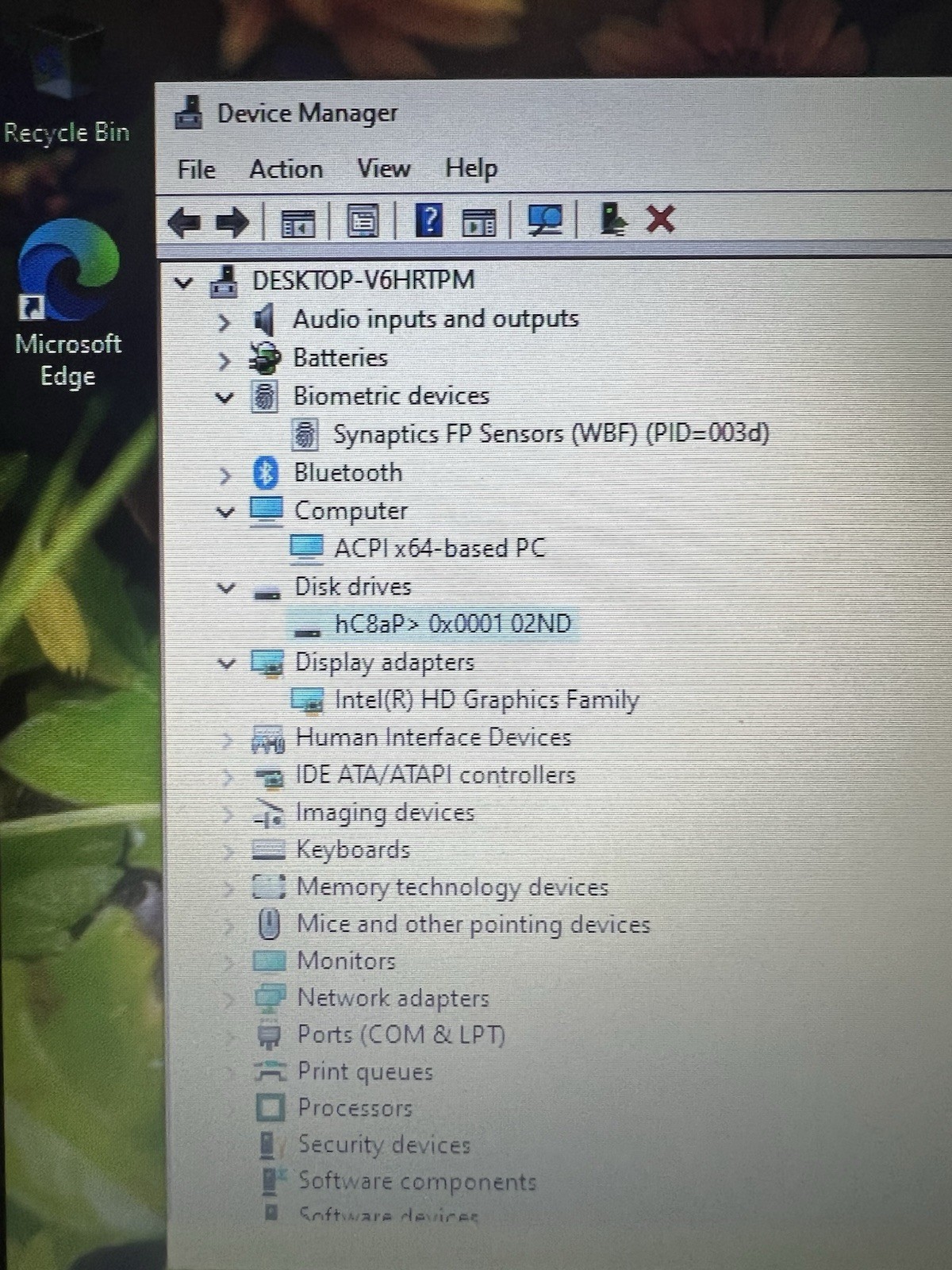Click the Disk drives category icon

pyautogui.click(x=267, y=592)
